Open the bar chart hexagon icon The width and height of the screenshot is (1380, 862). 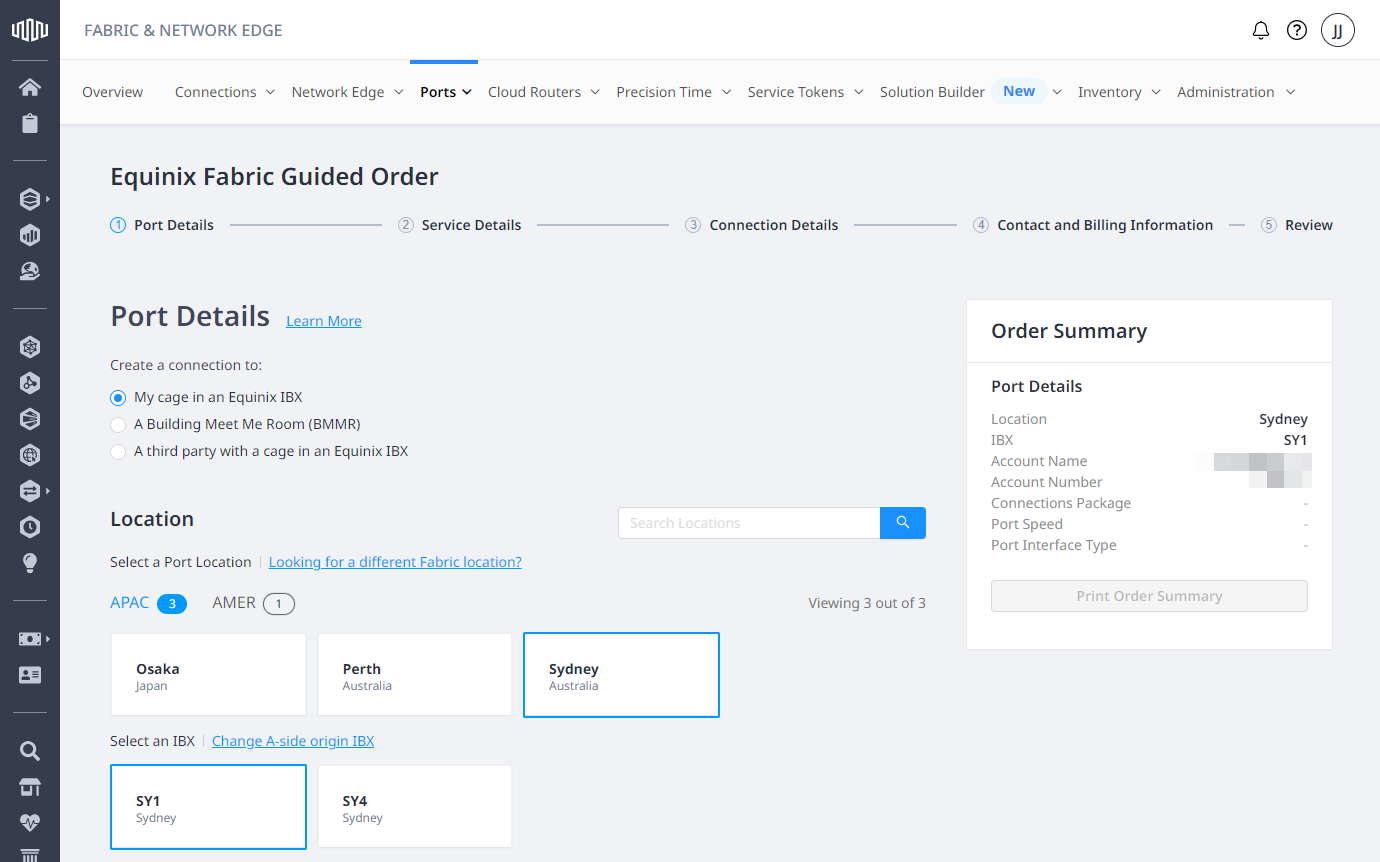pos(30,235)
